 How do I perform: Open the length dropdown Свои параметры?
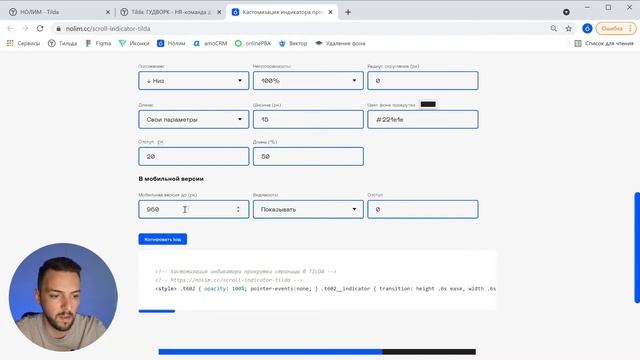pos(193,120)
